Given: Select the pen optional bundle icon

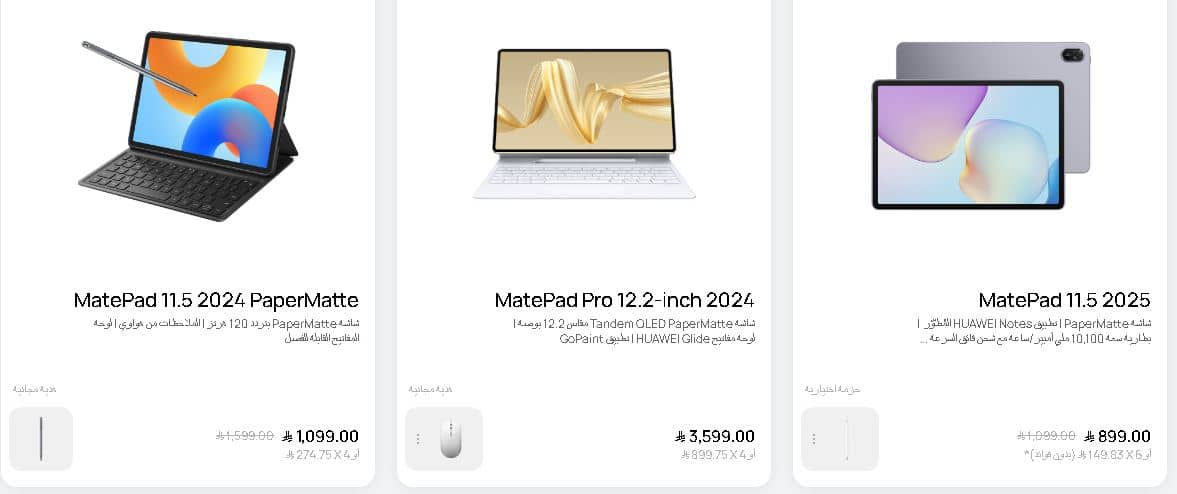Looking at the screenshot, I should click(847, 439).
